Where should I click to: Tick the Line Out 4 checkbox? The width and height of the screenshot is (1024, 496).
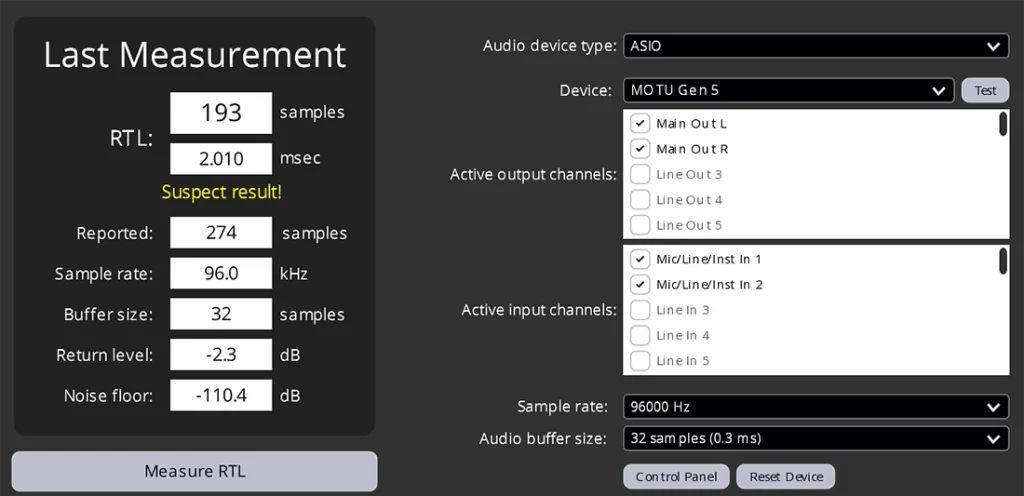pyautogui.click(x=640, y=200)
